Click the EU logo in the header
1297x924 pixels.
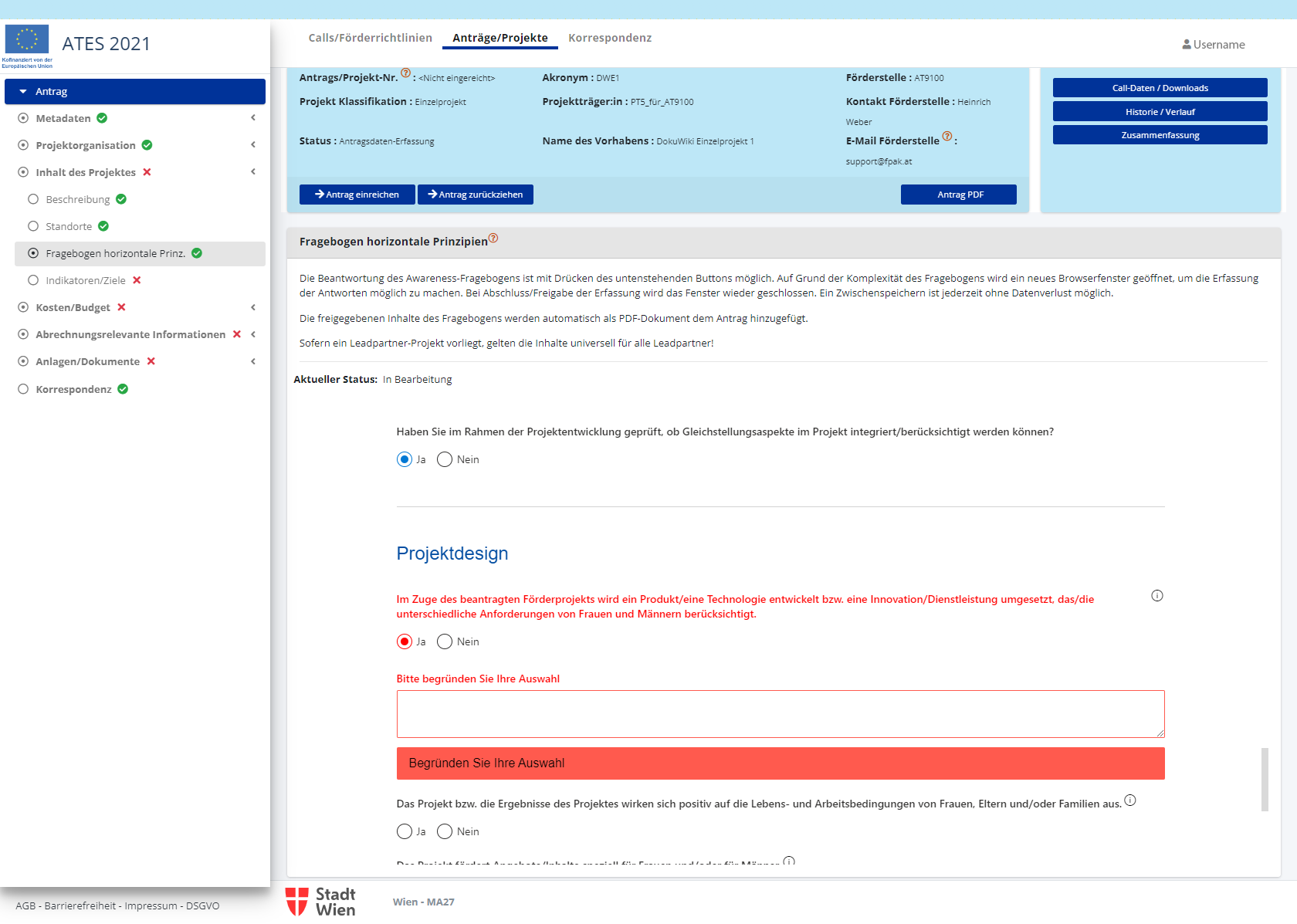27,40
